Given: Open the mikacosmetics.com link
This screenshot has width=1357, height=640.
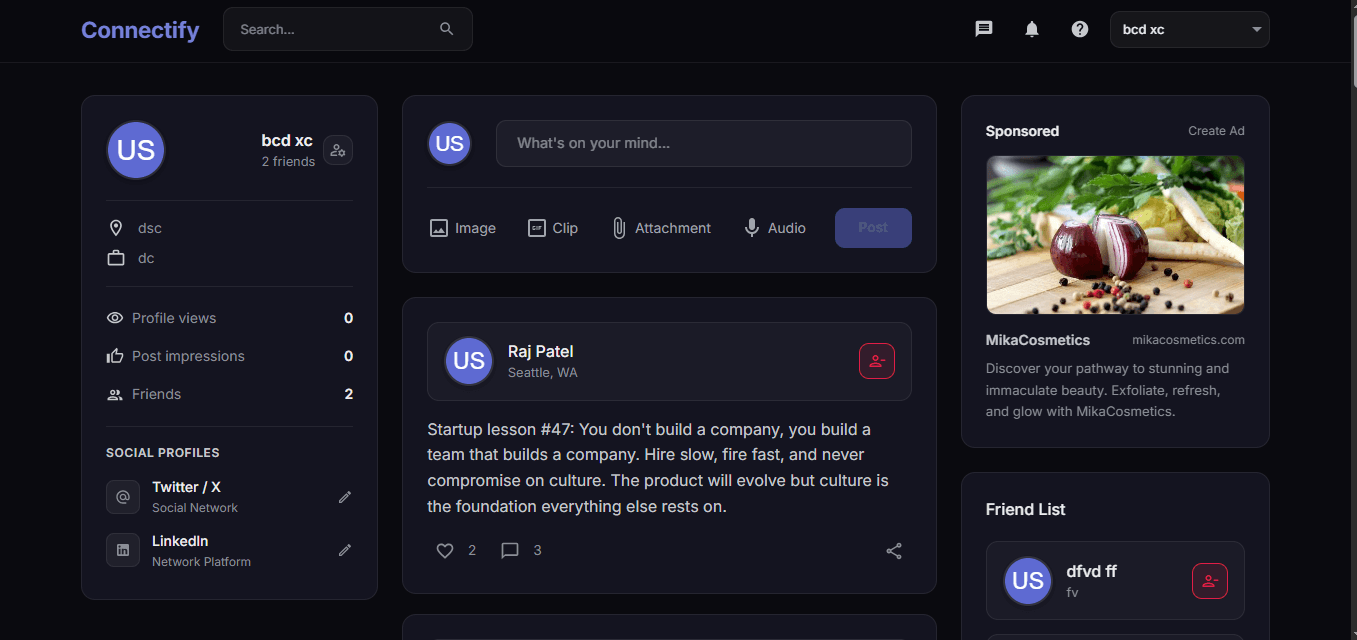Looking at the screenshot, I should point(1188,340).
